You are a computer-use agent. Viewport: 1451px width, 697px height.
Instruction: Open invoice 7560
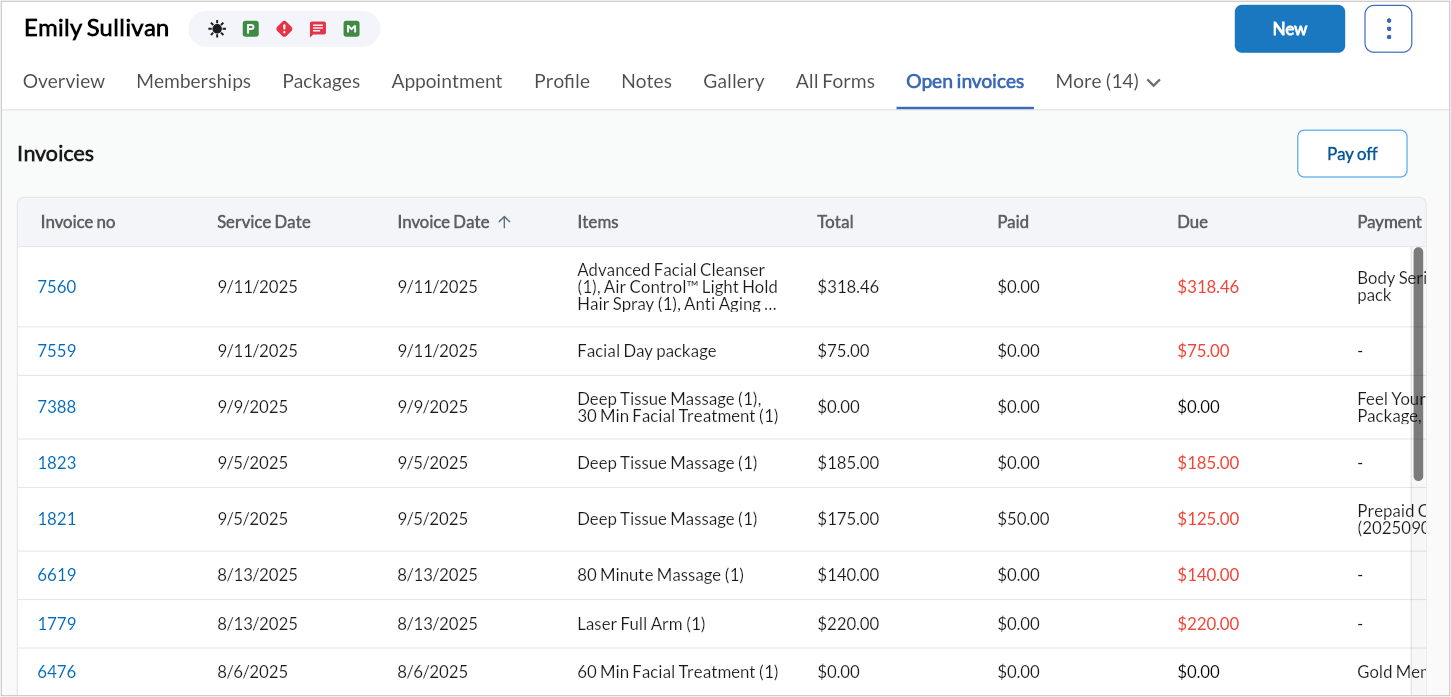[x=57, y=287]
